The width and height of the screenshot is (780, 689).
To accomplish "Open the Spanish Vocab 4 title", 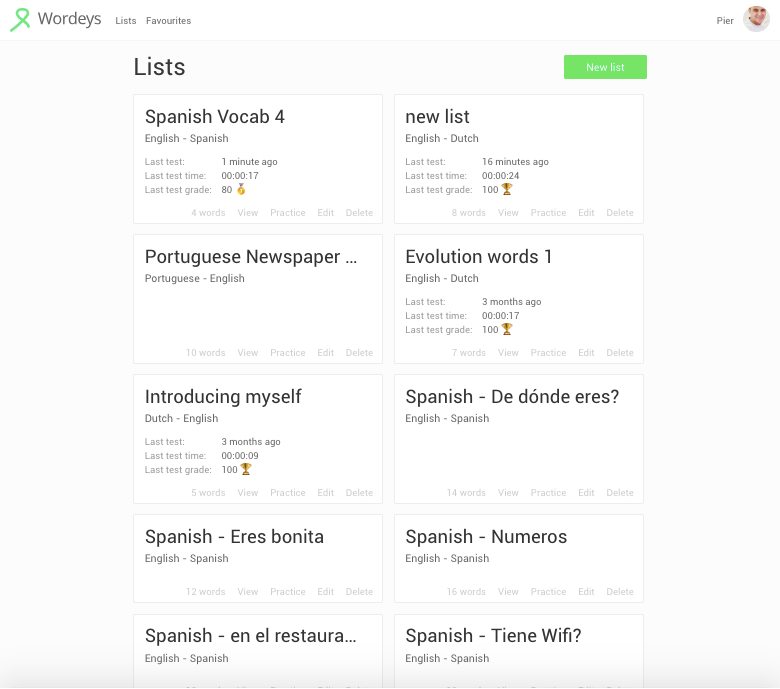I will pyautogui.click(x=214, y=117).
